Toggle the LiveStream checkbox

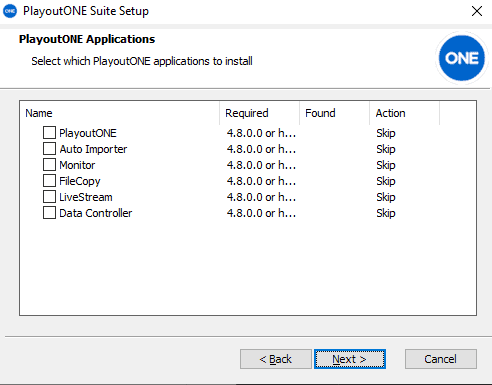[49, 197]
